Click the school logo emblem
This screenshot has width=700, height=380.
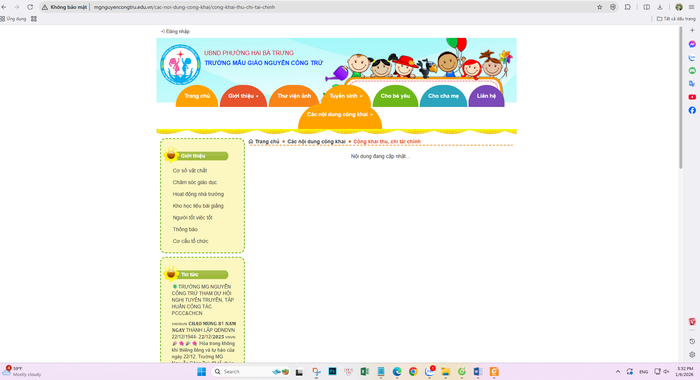pos(180,65)
